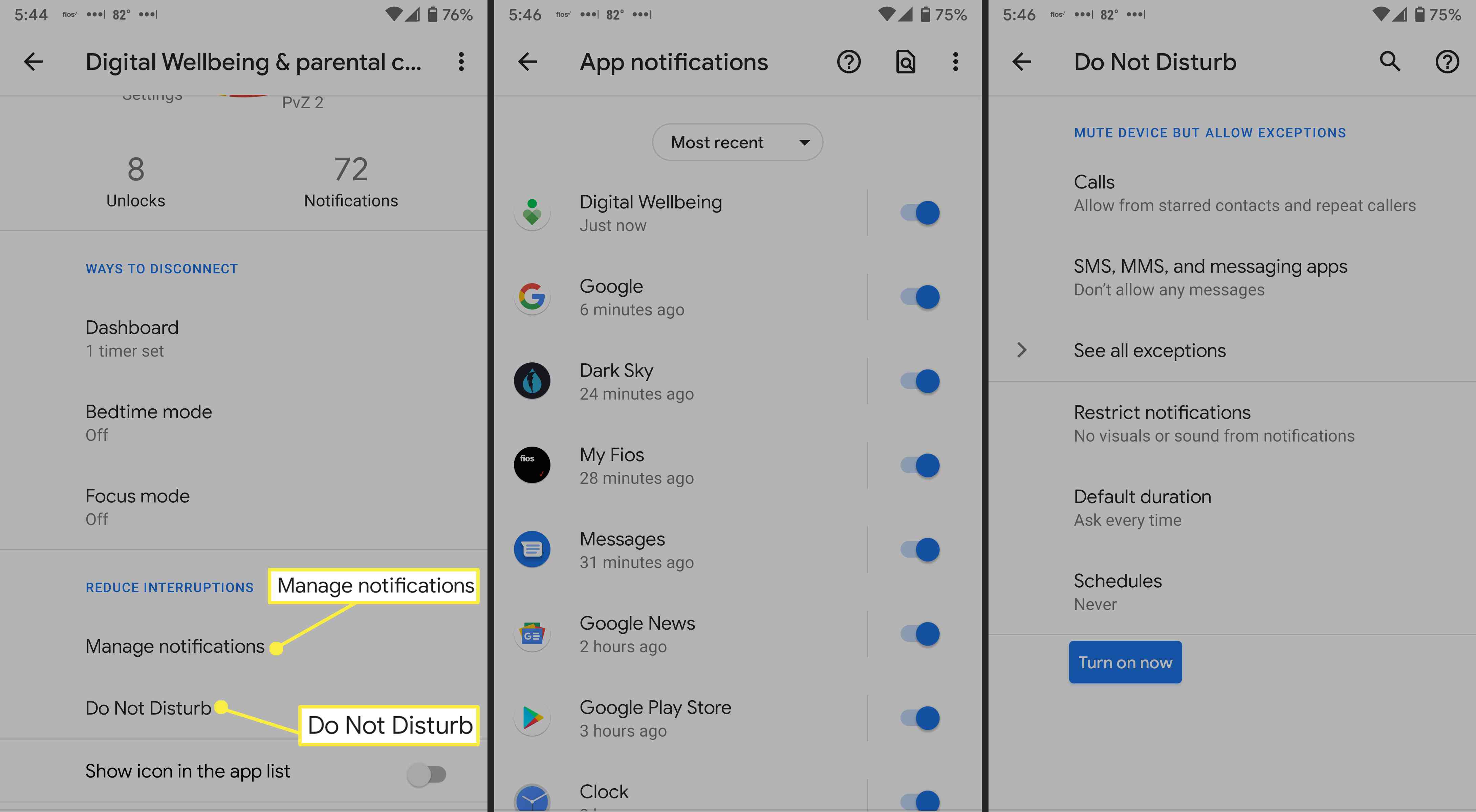This screenshot has width=1476, height=812.
Task: Tap the Messages app icon
Action: coord(532,549)
